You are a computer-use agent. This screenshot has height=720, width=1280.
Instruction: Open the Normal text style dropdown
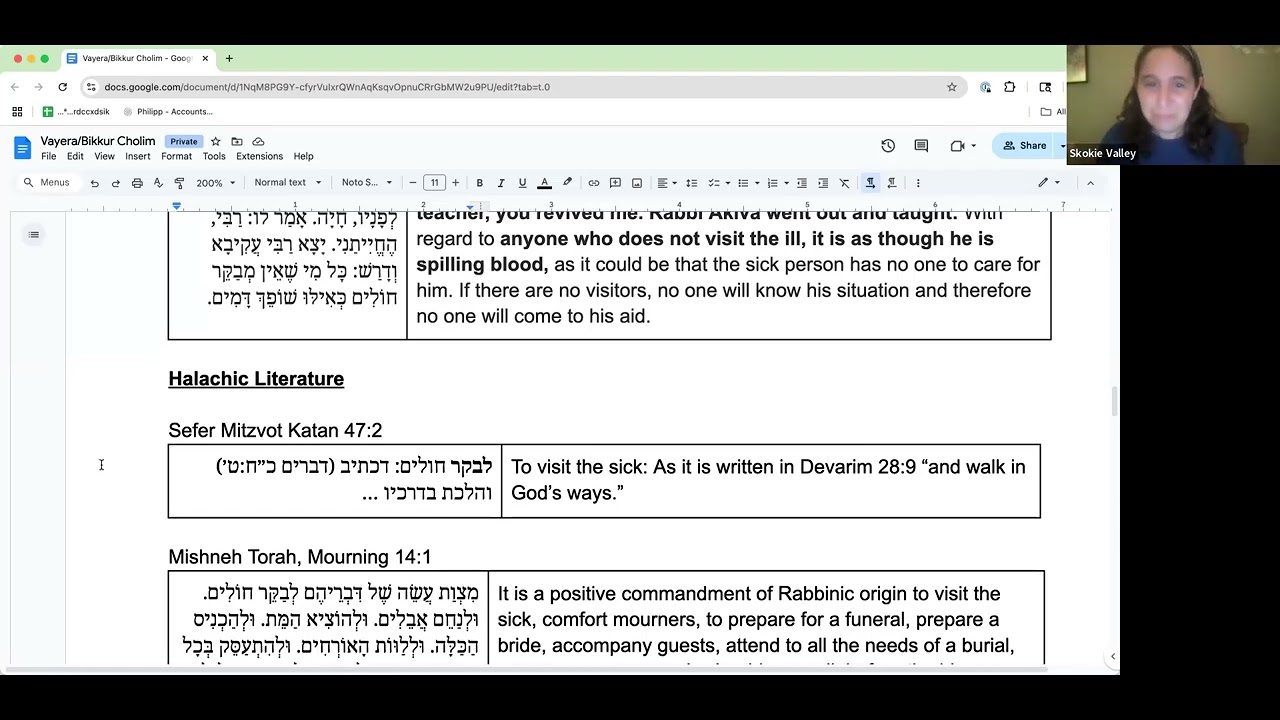click(x=288, y=183)
